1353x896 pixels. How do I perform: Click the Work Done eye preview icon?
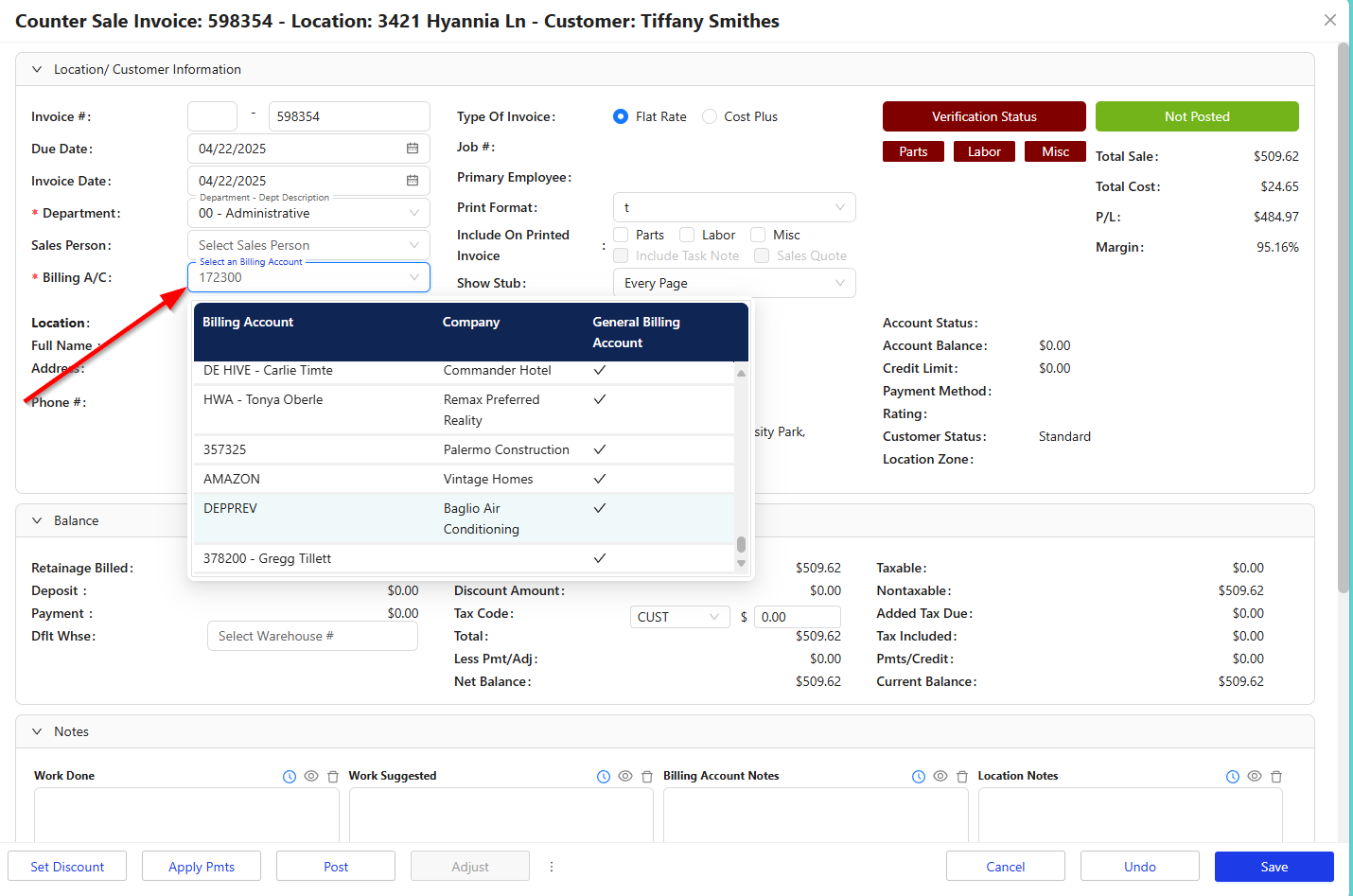(311, 776)
